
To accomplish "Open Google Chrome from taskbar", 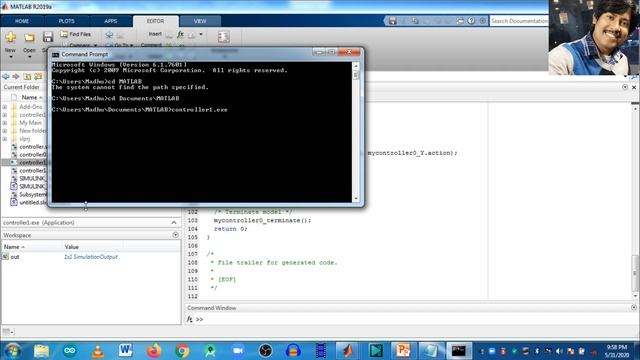I will click(x=182, y=351).
